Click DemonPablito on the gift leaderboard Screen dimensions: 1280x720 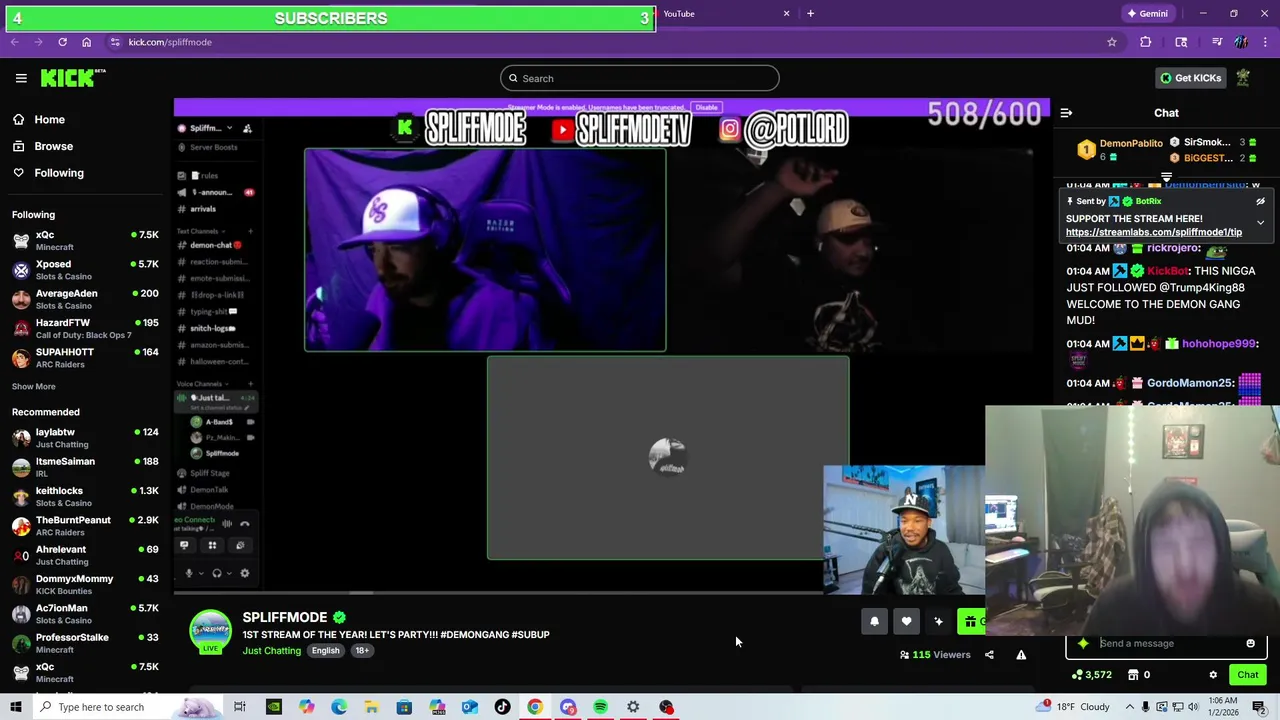pyautogui.click(x=1130, y=144)
